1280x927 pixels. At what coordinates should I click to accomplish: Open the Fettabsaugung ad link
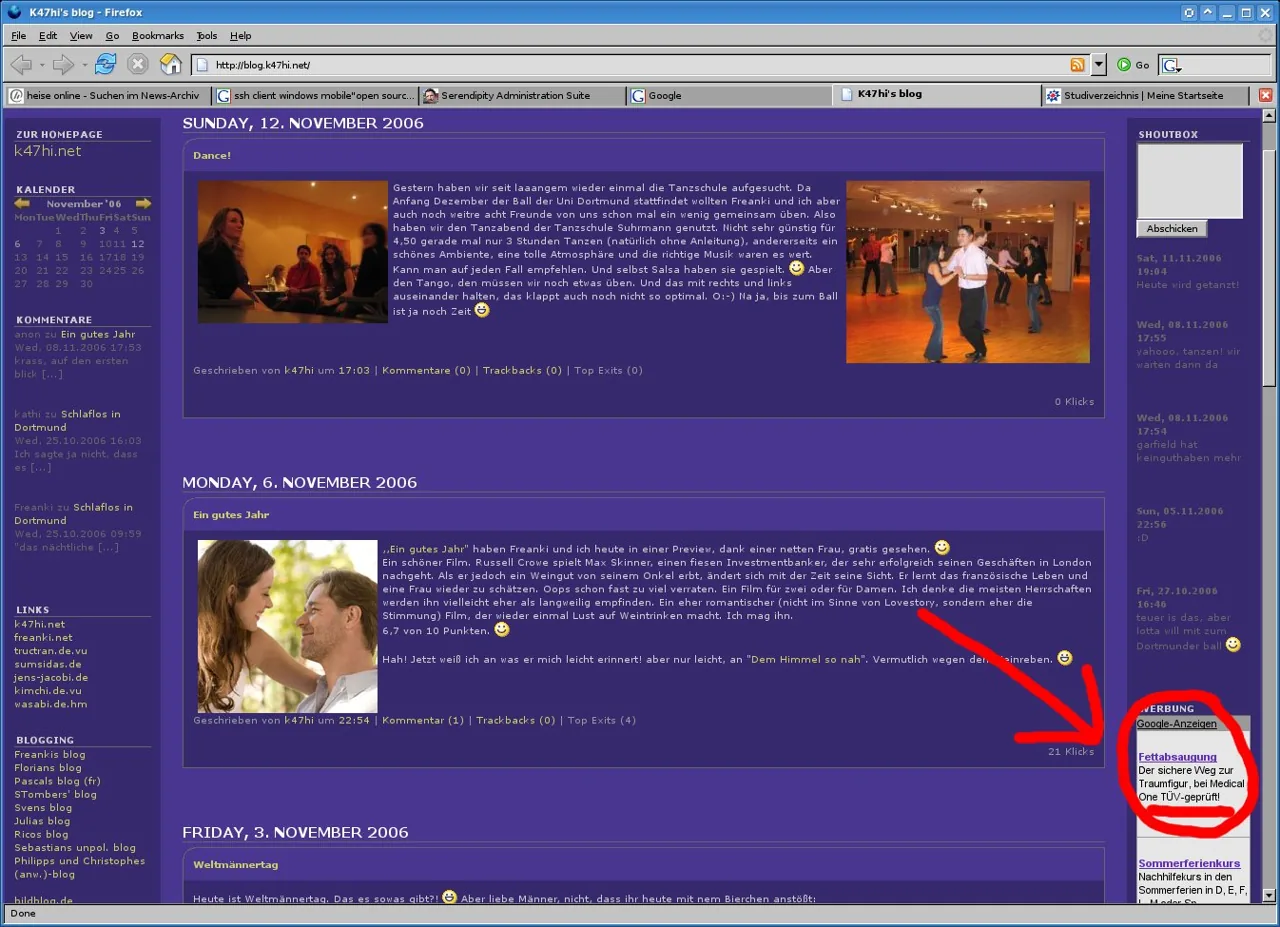tap(1177, 757)
